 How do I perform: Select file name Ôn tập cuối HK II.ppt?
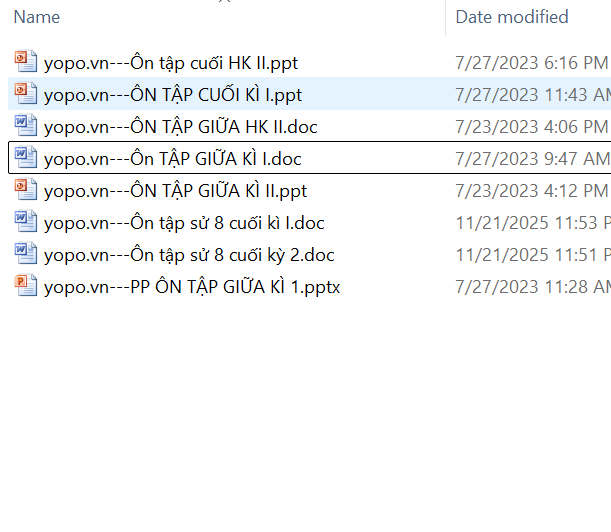(171, 63)
